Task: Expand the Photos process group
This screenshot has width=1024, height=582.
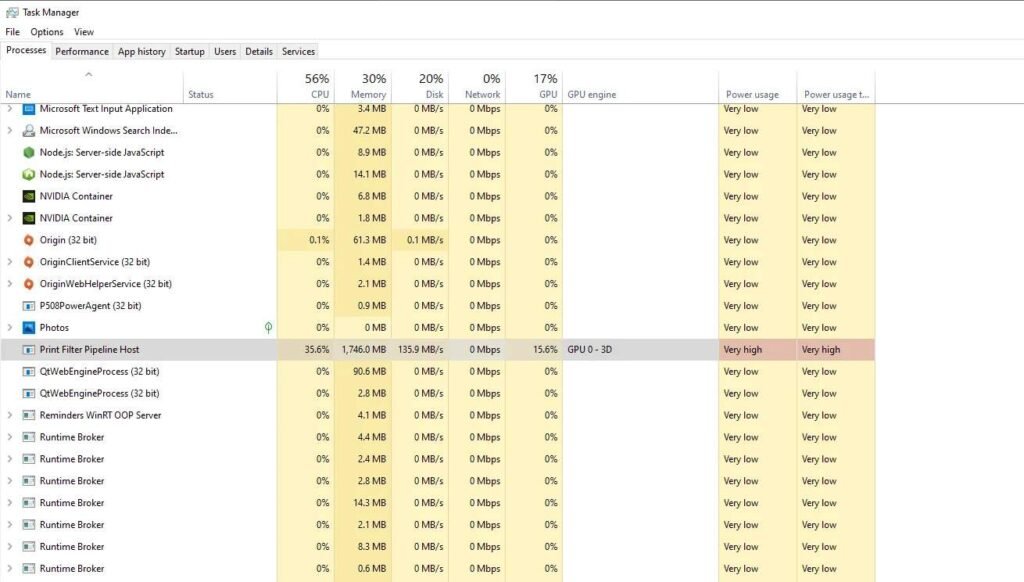Action: (9, 327)
